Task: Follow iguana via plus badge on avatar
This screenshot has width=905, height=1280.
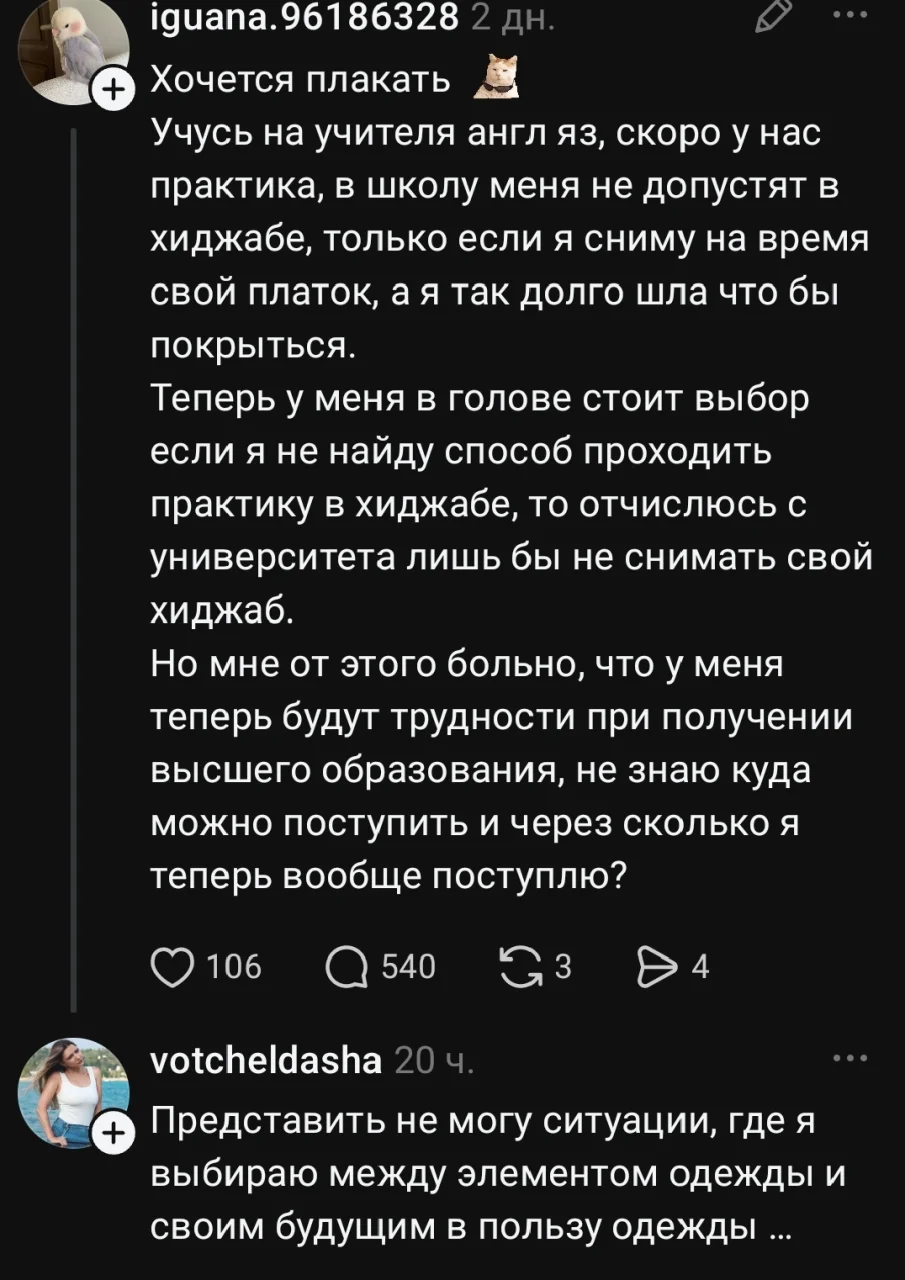Action: [114, 92]
